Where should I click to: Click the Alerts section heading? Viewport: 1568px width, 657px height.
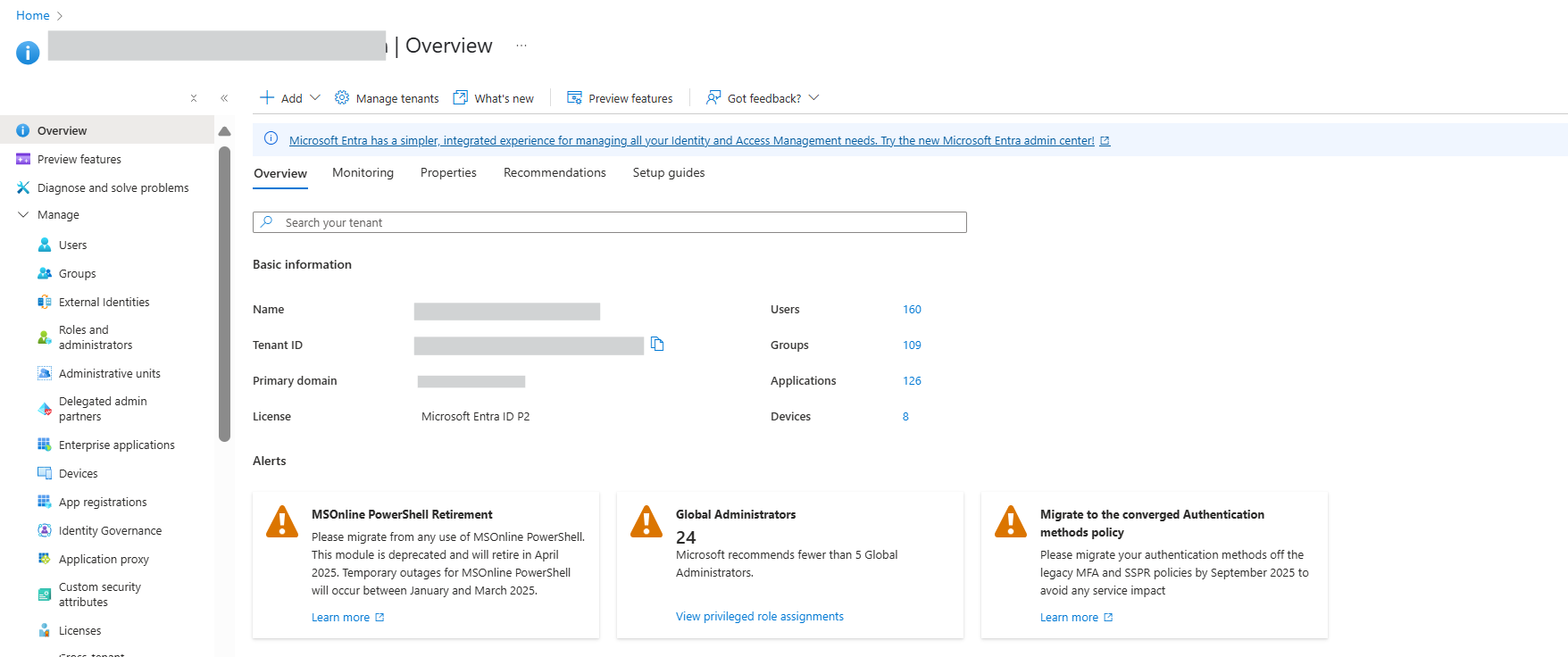click(270, 461)
